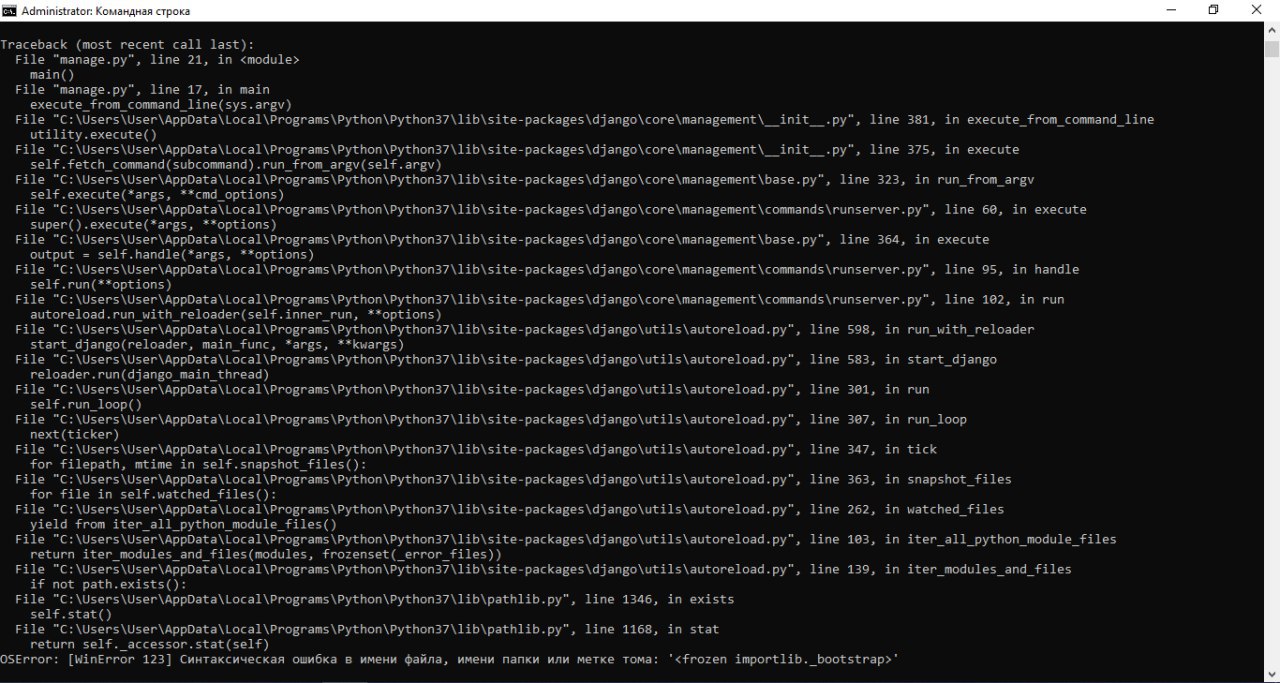Click the '__init__.py line 381' file line
The width and height of the screenshot is (1280, 683).
click(x=584, y=120)
